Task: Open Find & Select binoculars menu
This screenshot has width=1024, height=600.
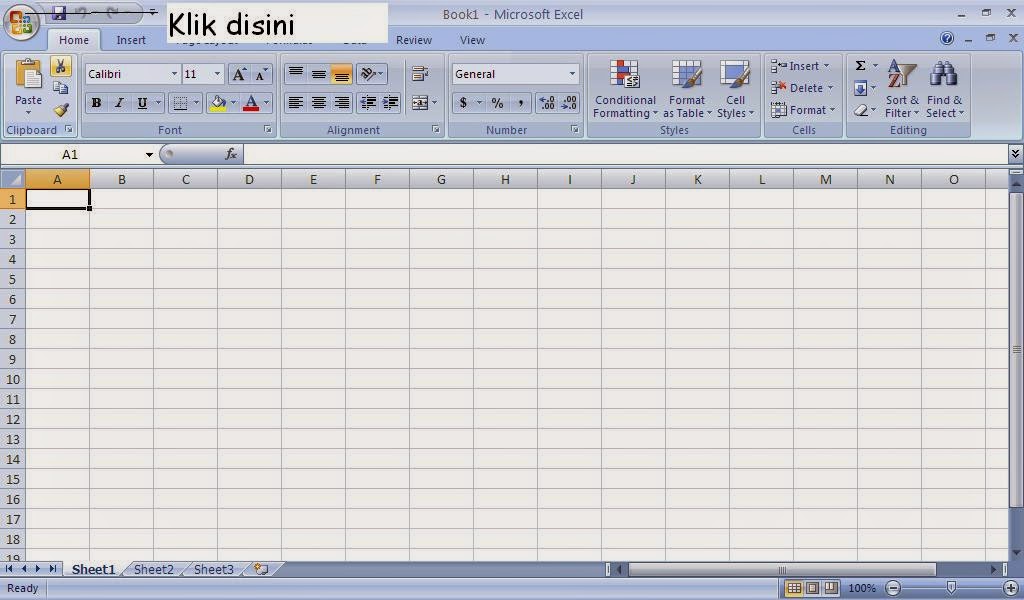Action: pyautogui.click(x=944, y=89)
